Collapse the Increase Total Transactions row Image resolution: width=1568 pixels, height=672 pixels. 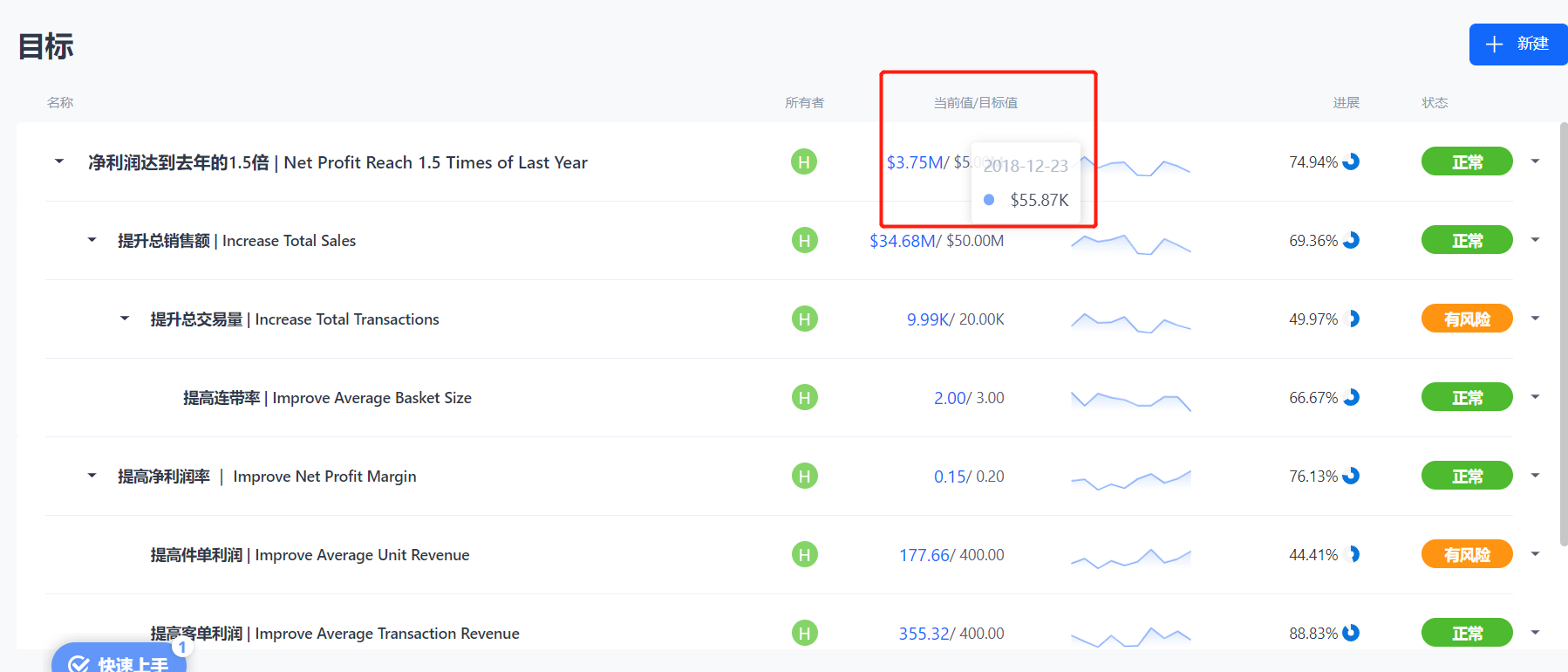click(x=125, y=319)
